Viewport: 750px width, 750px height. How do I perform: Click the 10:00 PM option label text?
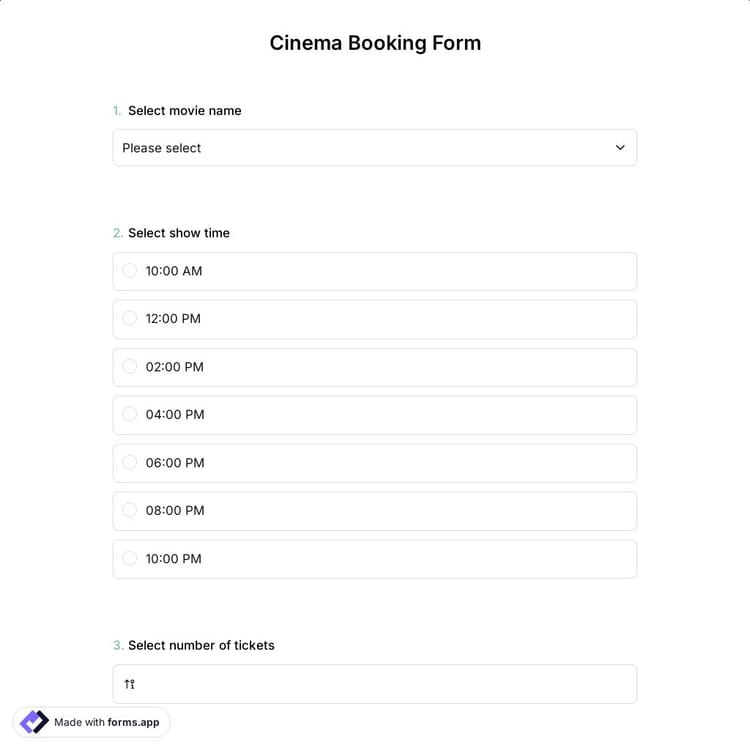174,559
